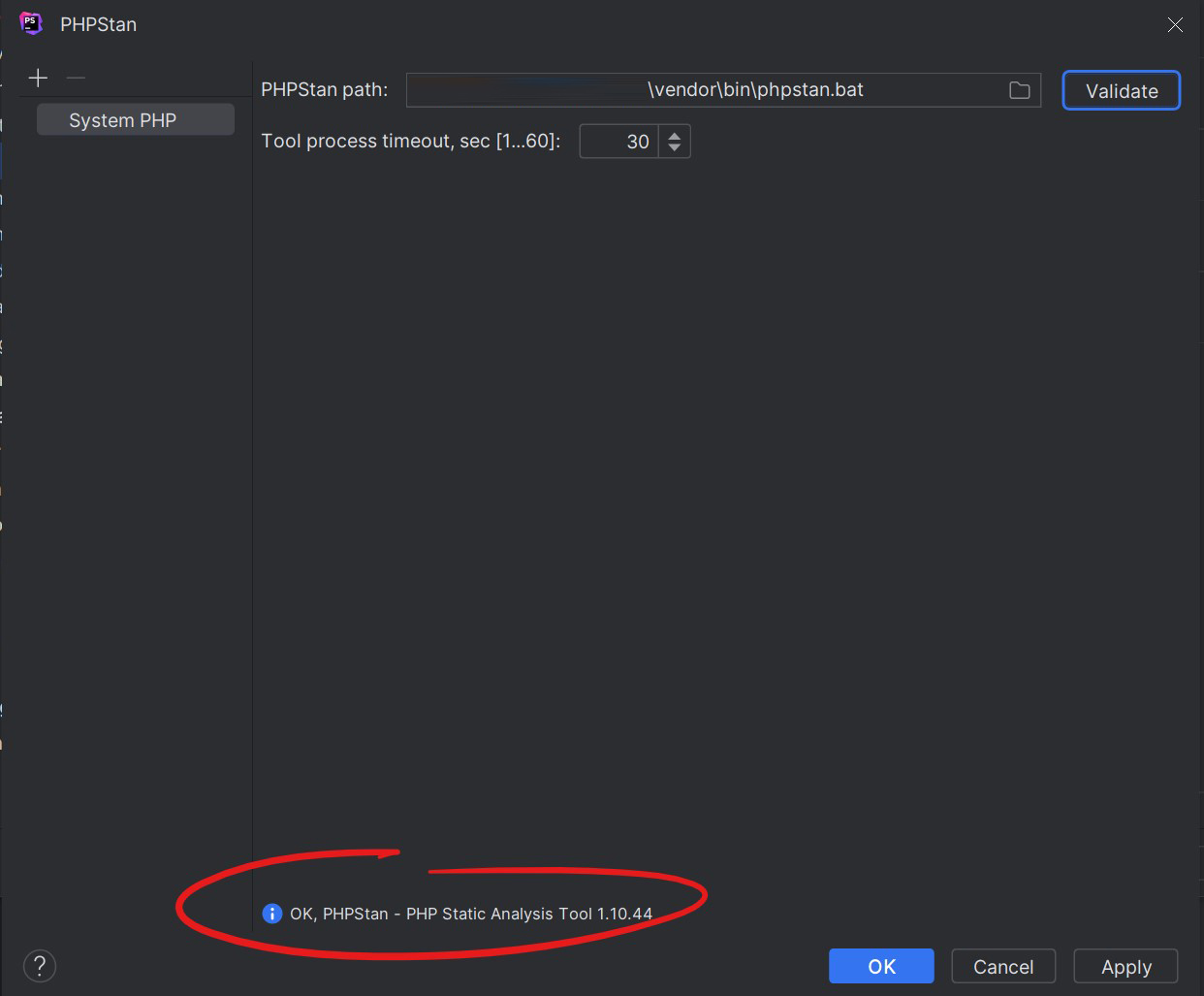1204x996 pixels.
Task: Click the remove interpreter minus icon
Action: pos(77,78)
